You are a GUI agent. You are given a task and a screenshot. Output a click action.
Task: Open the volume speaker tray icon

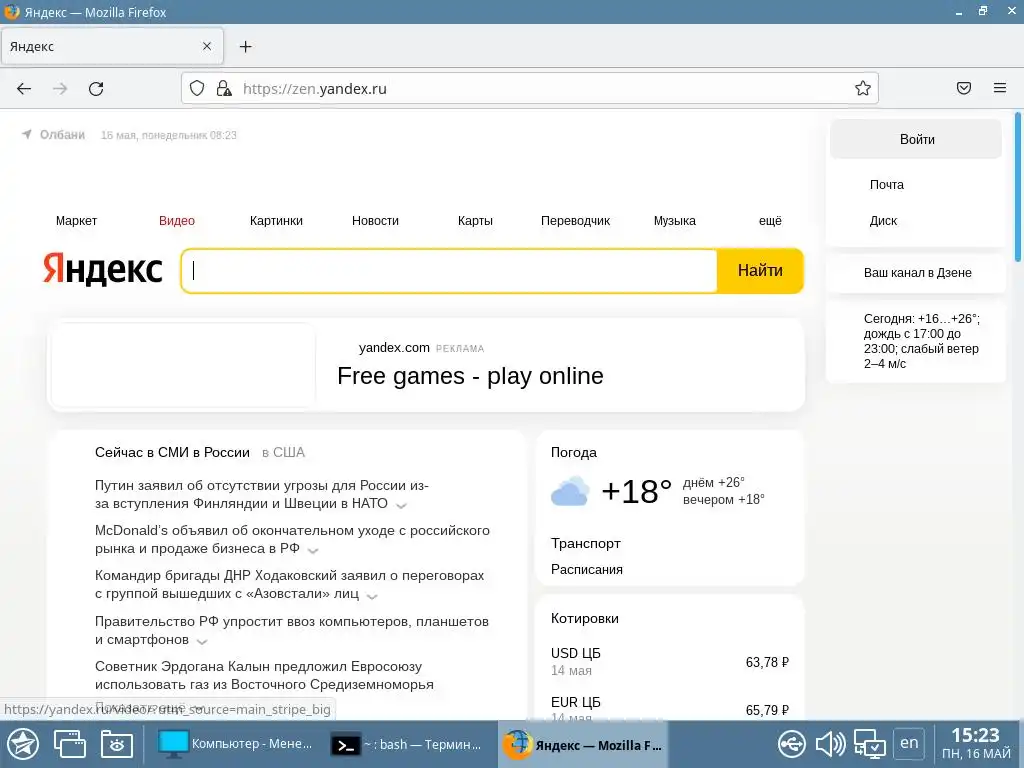[x=830, y=744]
